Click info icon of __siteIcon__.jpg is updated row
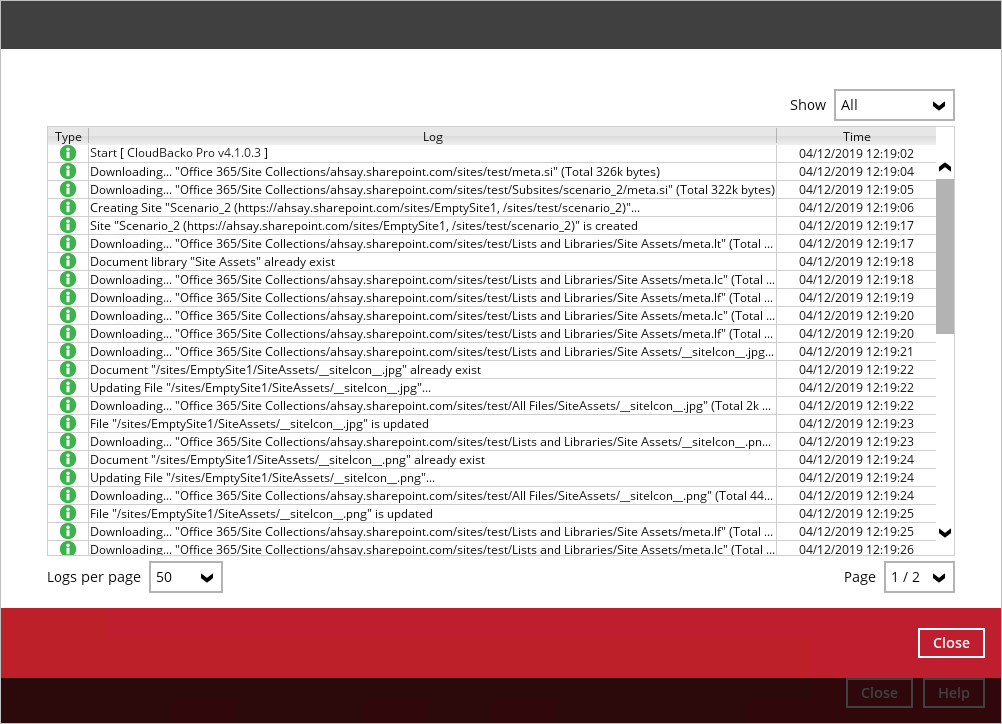The width and height of the screenshot is (1002, 724). [x=68, y=423]
